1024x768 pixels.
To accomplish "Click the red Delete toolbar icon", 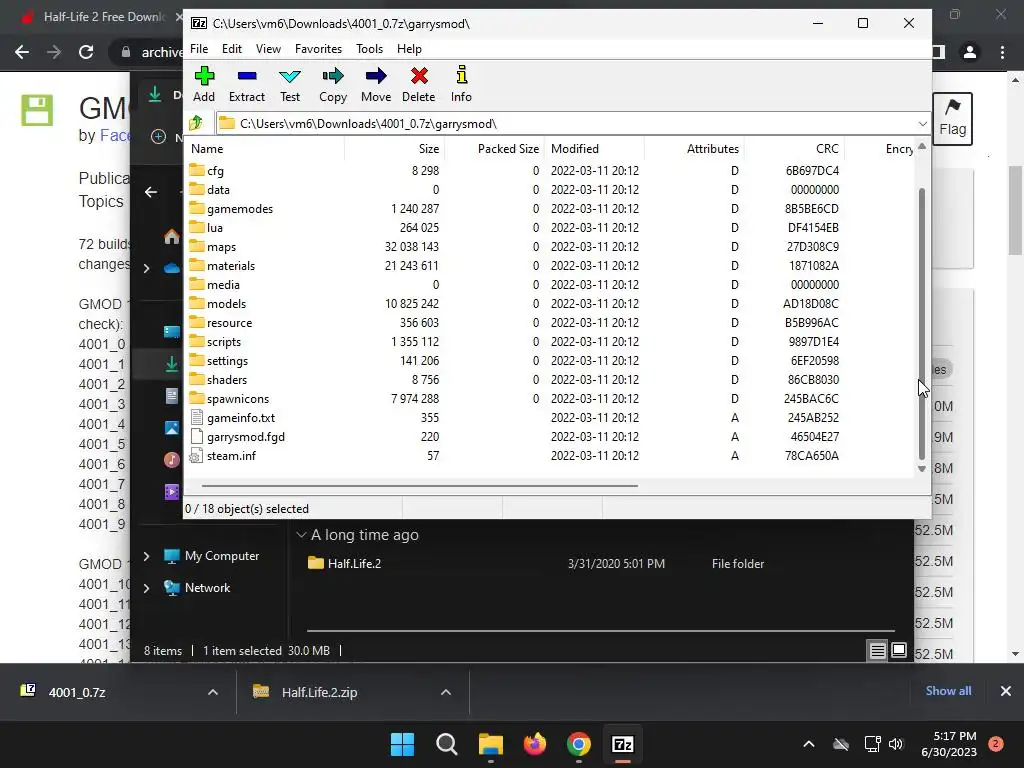I will pos(419,84).
